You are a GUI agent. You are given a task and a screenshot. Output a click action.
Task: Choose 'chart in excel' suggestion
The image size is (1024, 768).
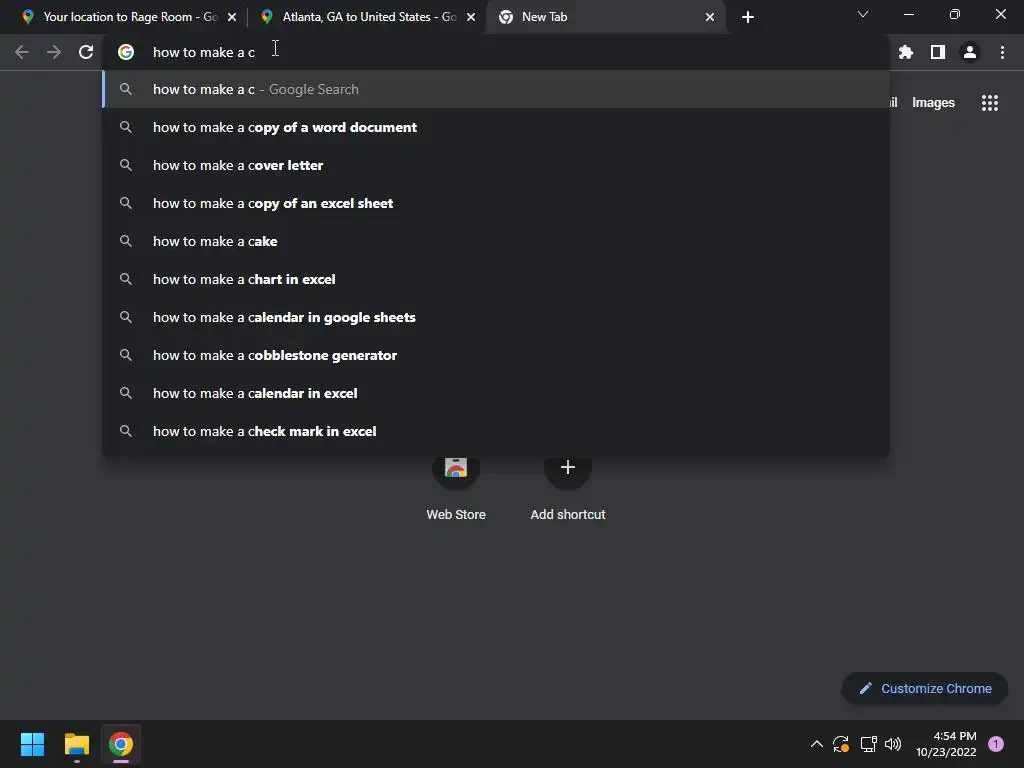click(496, 279)
